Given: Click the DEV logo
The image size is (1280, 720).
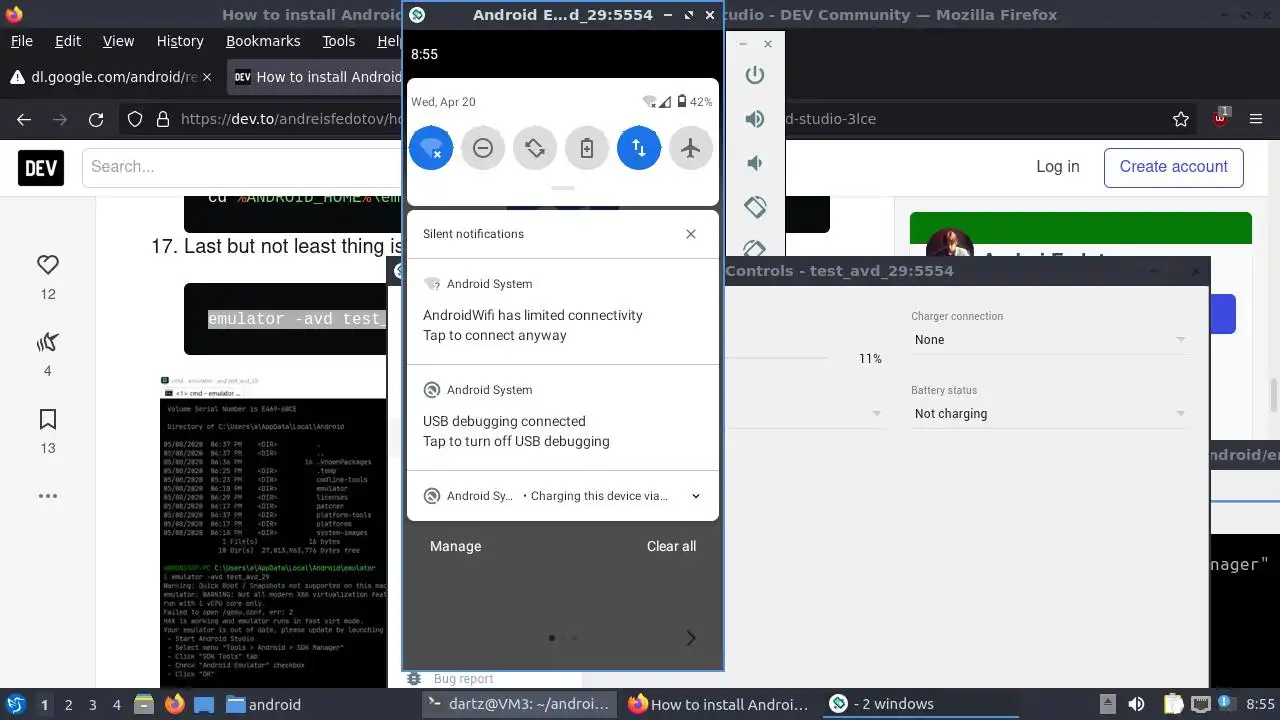Looking at the screenshot, I should 41,167.
